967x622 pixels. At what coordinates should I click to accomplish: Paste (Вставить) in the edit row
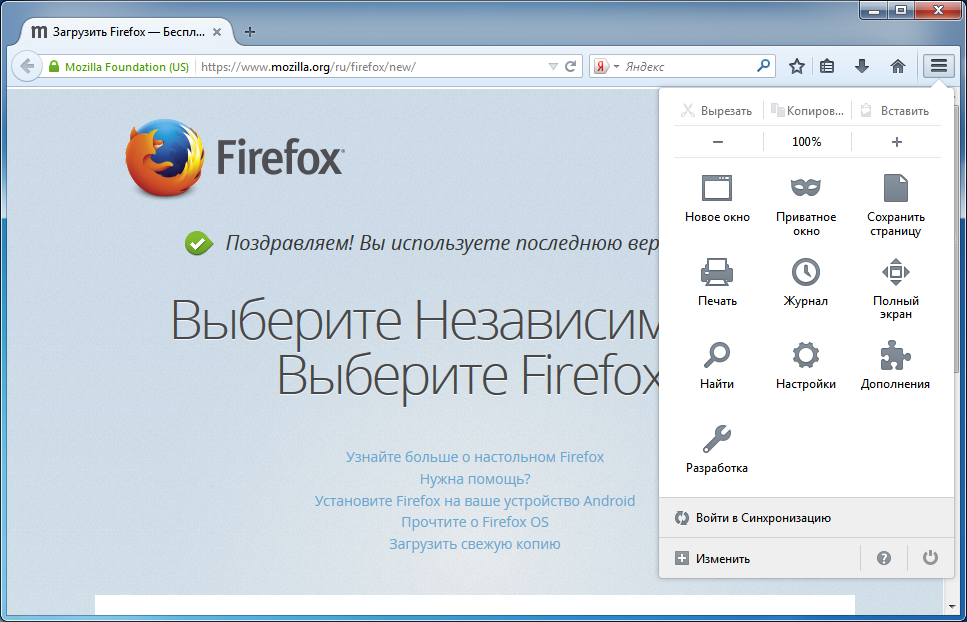point(895,111)
